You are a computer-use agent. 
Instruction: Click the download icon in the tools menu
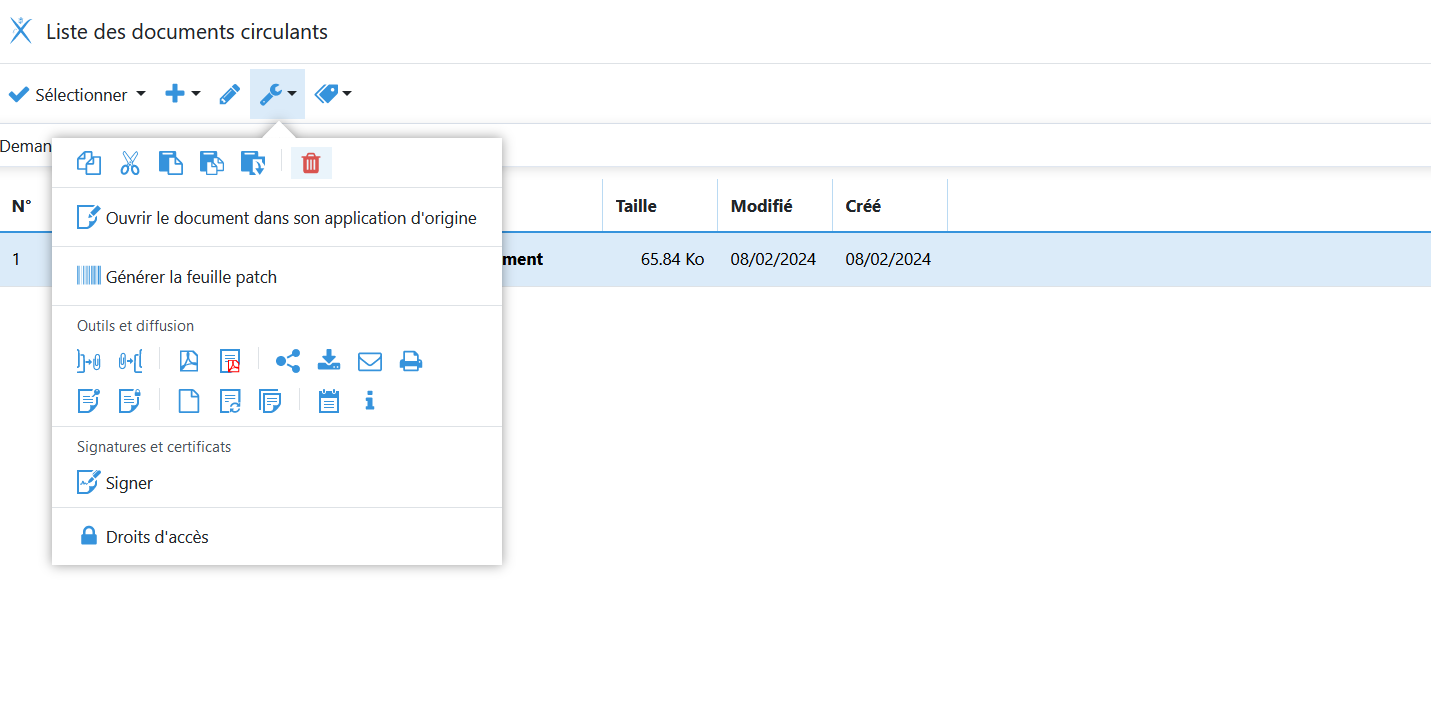pos(329,361)
